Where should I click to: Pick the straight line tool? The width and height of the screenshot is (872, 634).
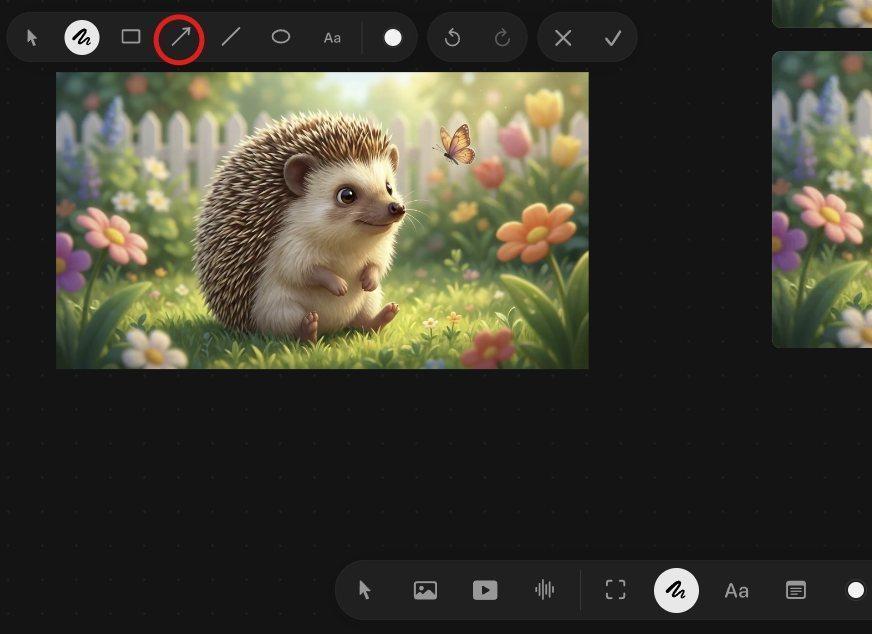pos(231,37)
